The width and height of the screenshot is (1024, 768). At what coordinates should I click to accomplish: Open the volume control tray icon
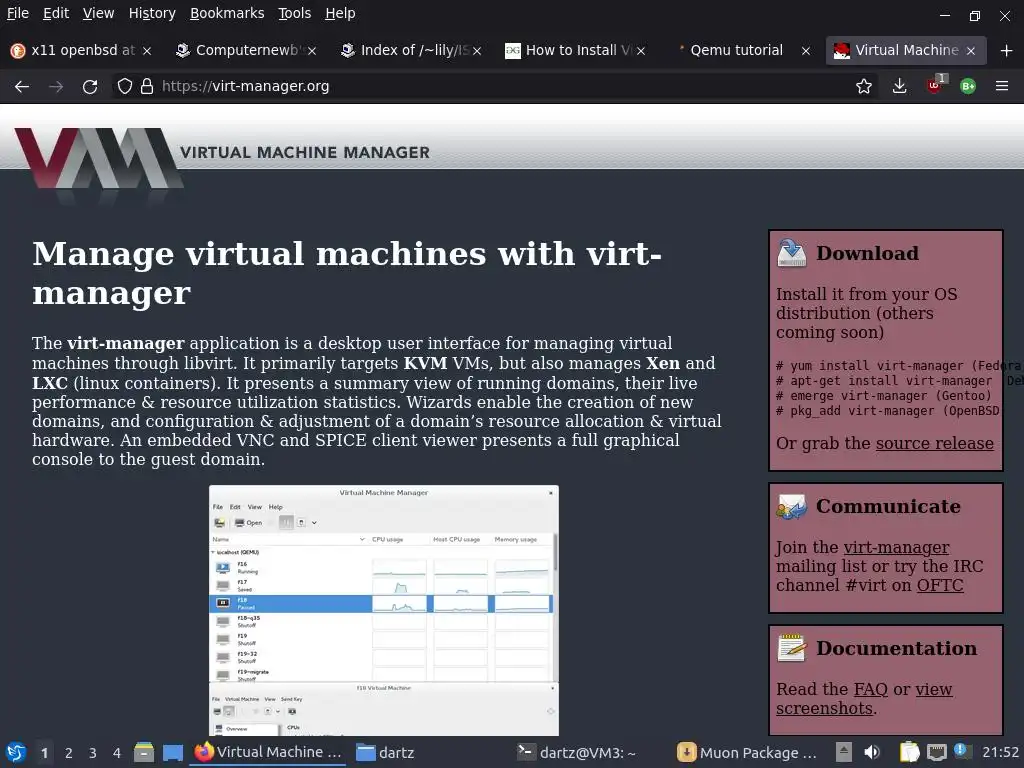(x=872, y=752)
